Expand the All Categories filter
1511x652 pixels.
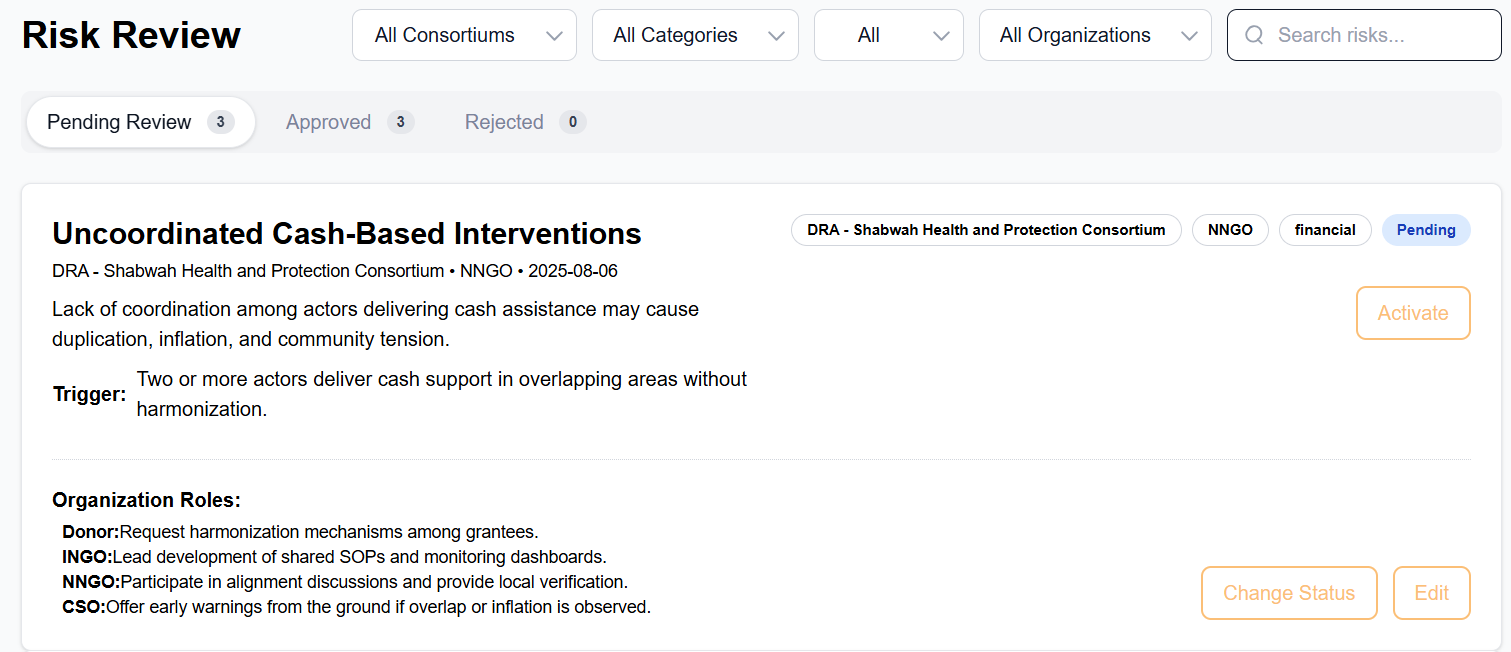click(x=695, y=35)
